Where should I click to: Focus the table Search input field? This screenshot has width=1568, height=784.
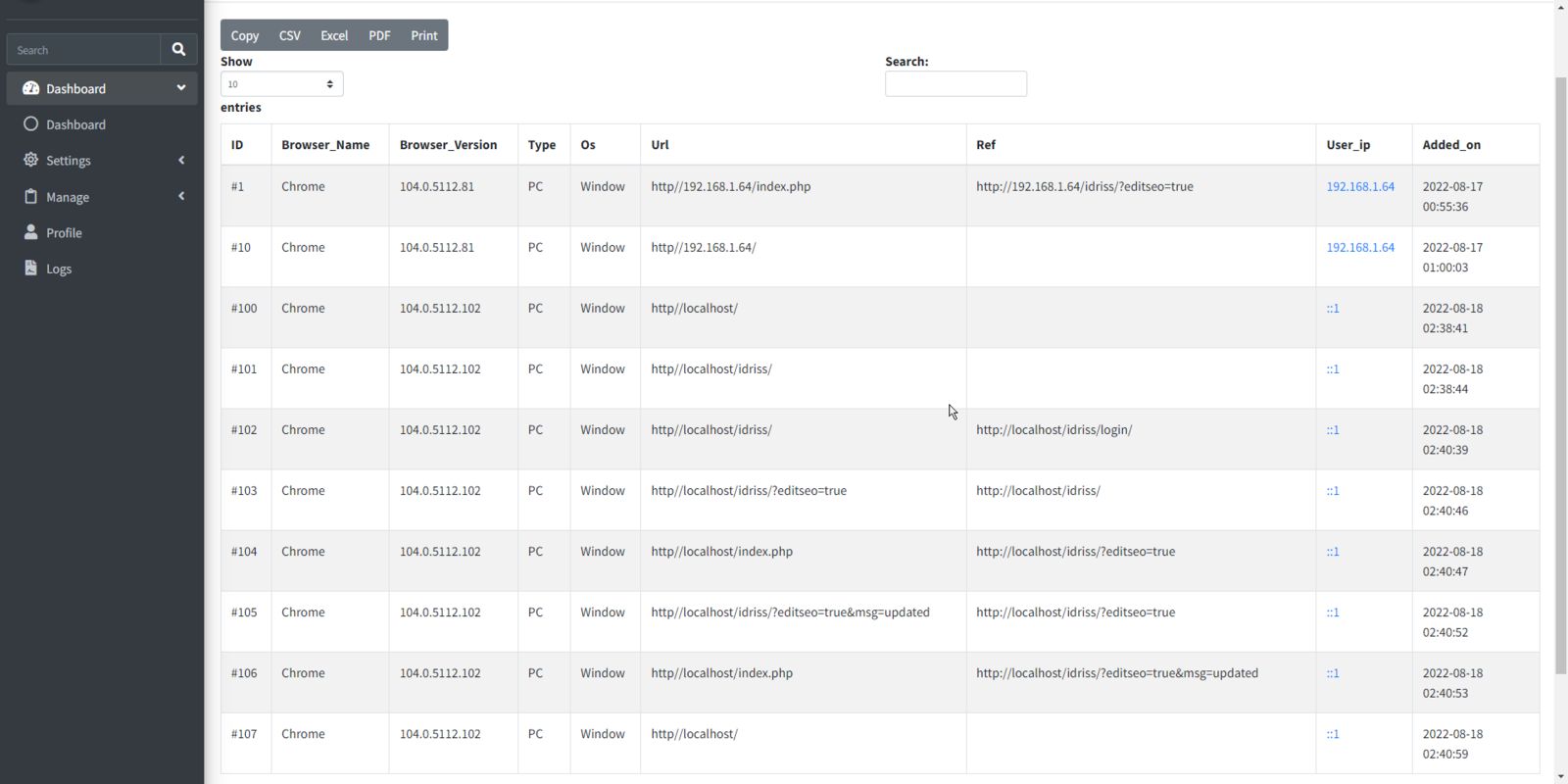[x=955, y=84]
